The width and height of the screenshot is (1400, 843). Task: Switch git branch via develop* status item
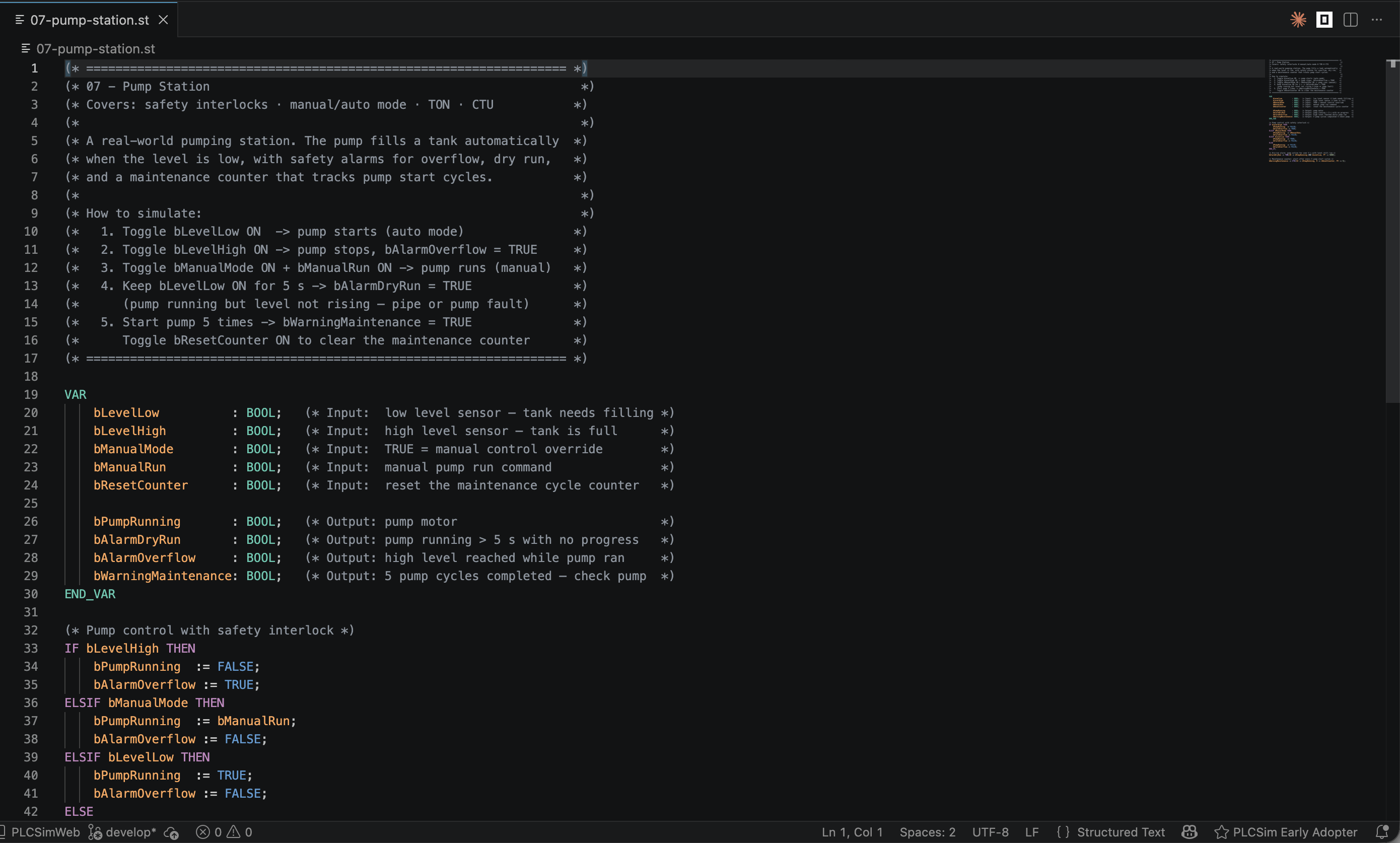(130, 832)
